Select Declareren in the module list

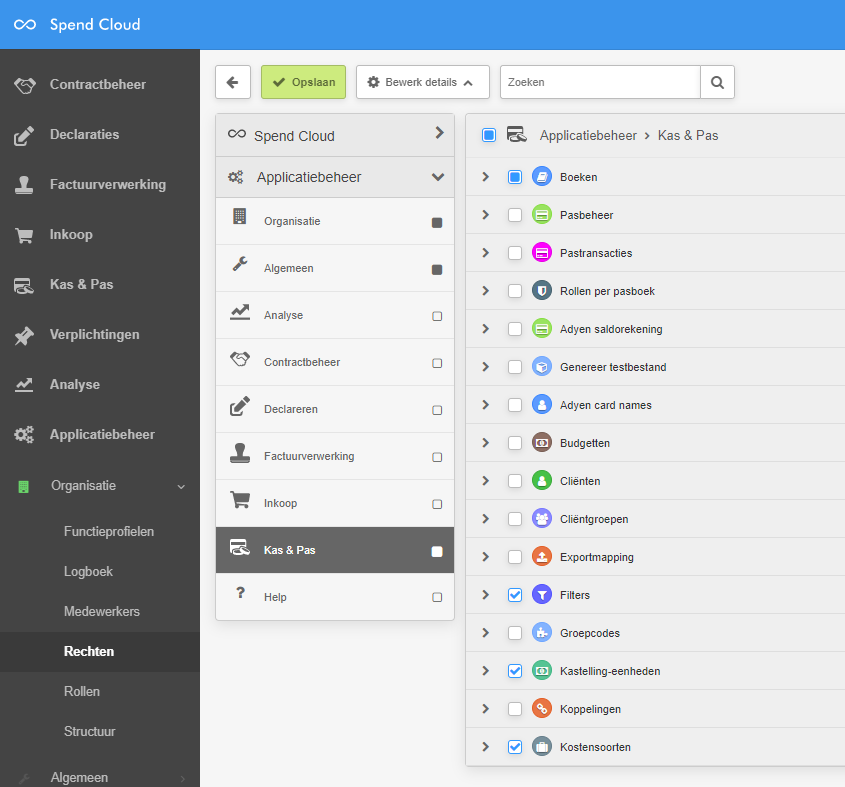pos(335,409)
